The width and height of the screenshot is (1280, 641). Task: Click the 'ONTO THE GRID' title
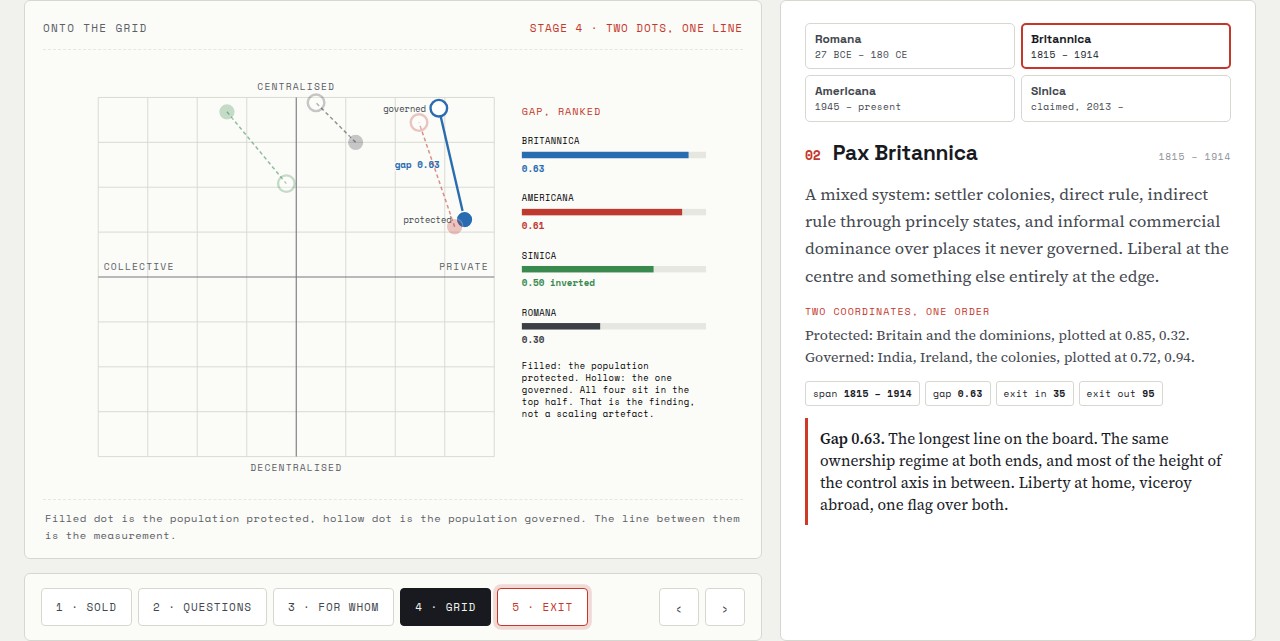click(x=95, y=28)
